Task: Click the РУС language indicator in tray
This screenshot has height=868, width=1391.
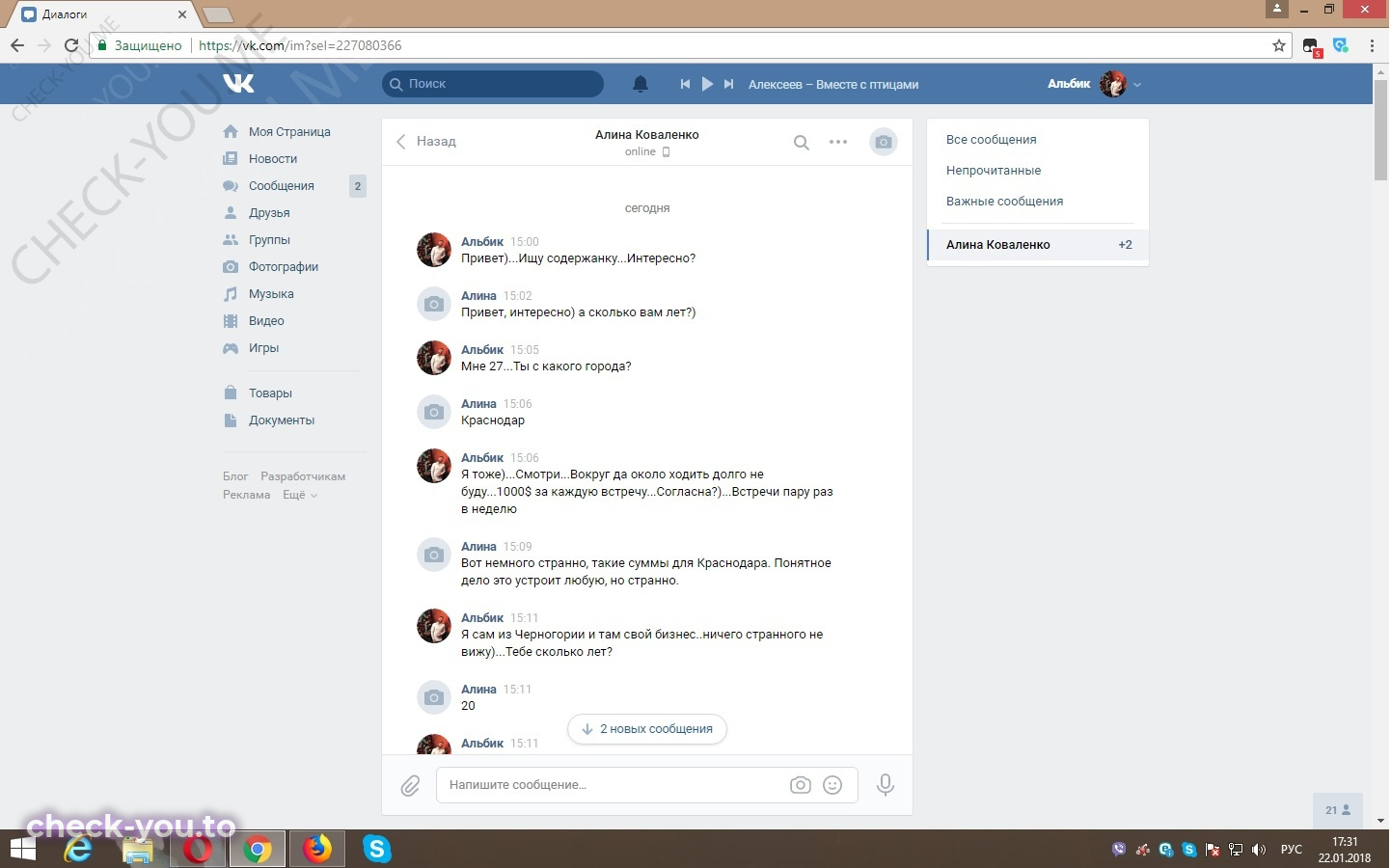Action: 1291,850
